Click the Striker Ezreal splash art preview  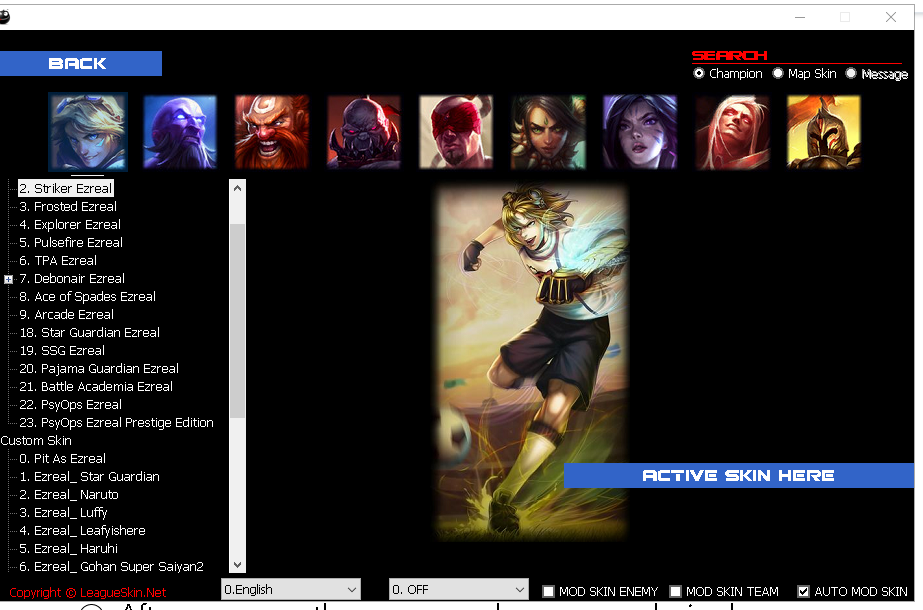(x=532, y=363)
